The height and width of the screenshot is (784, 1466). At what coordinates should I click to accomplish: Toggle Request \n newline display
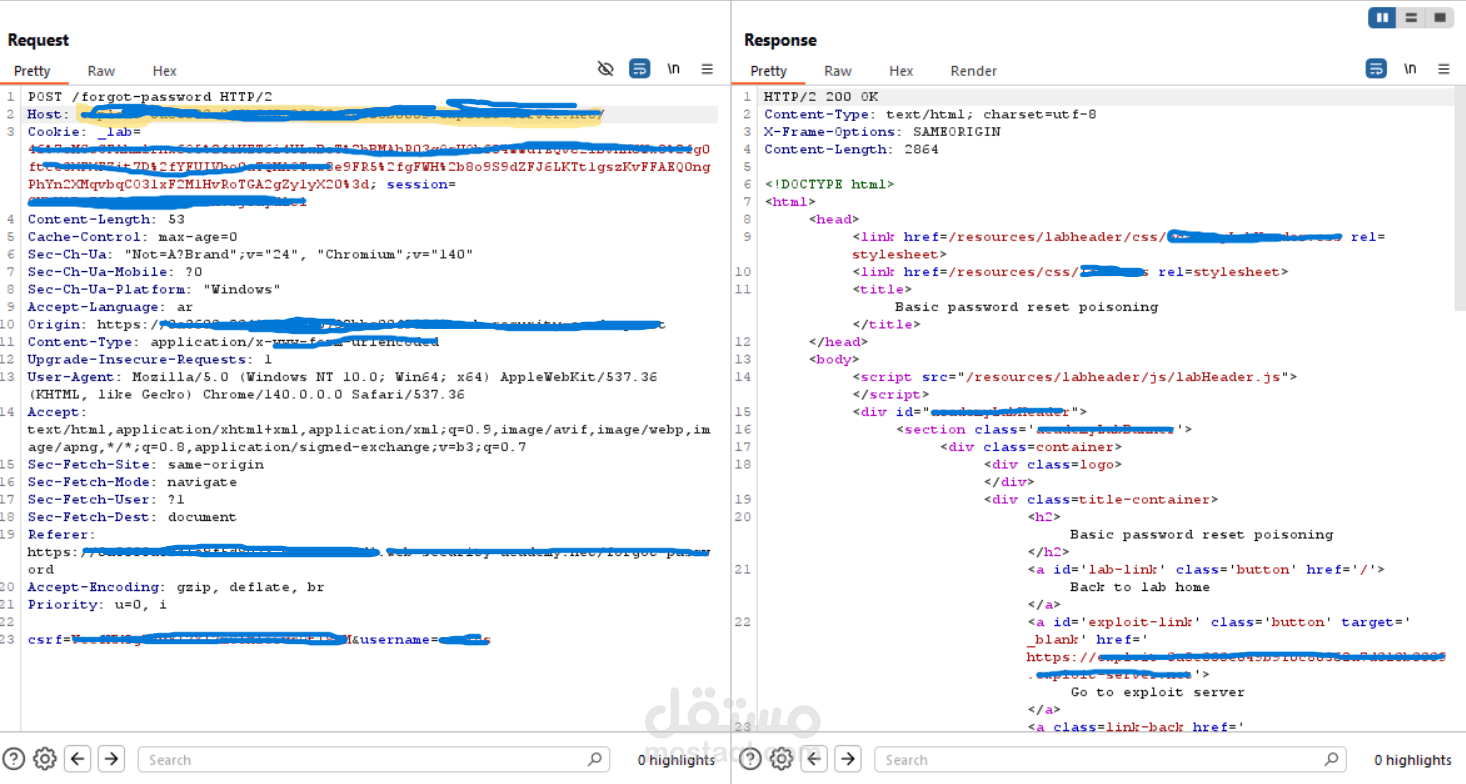[x=674, y=69]
